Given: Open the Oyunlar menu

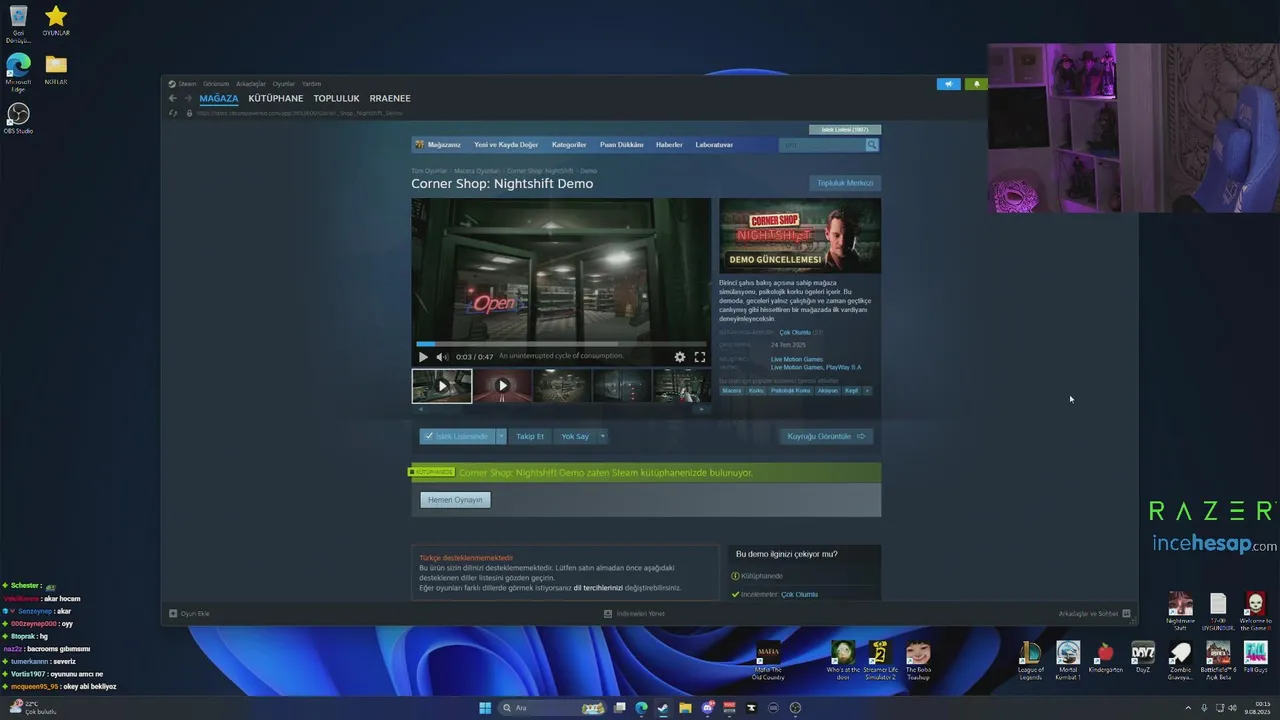Looking at the screenshot, I should point(284,84).
